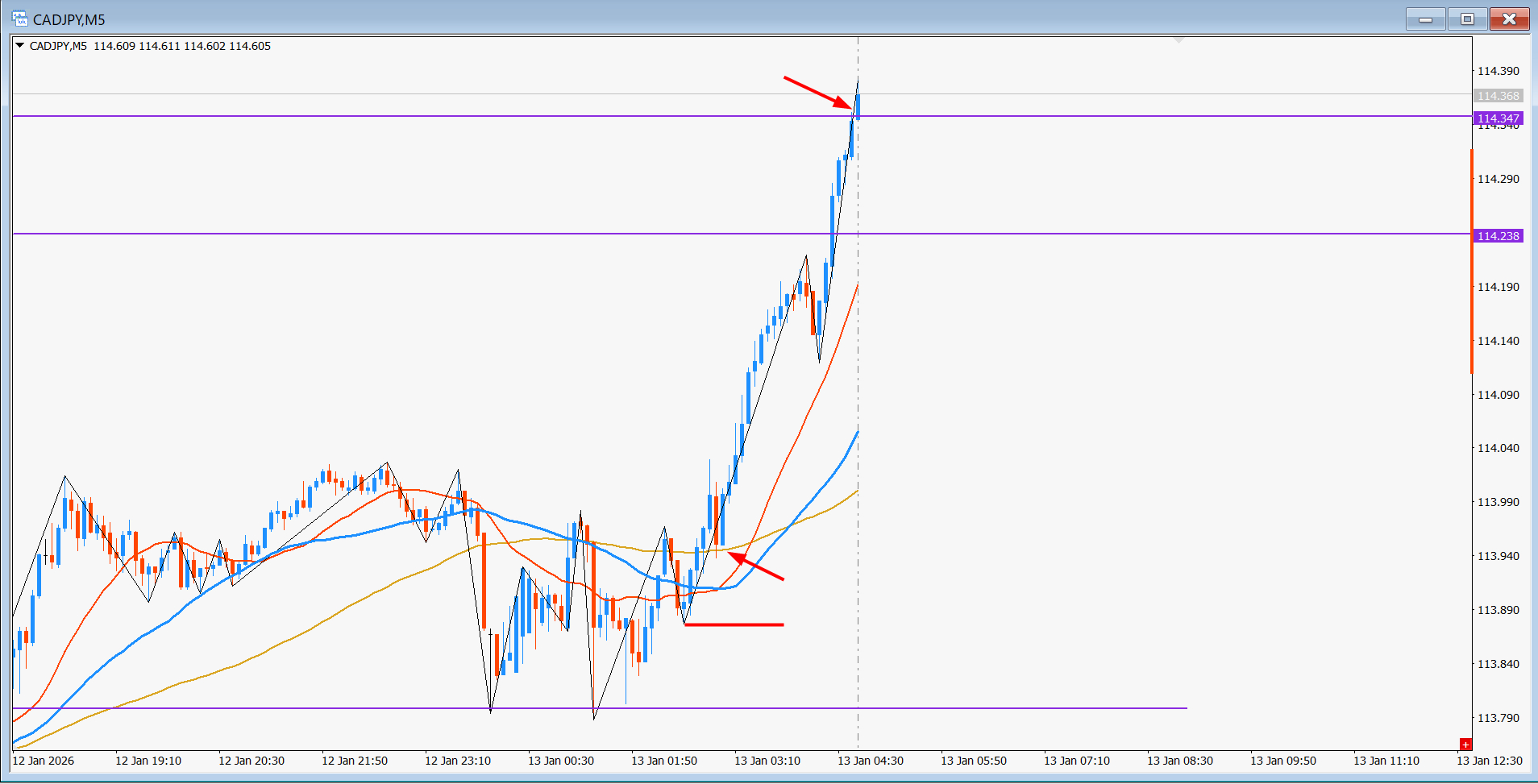Click the CADJPY,M5 OHLC text in chart

point(150,46)
